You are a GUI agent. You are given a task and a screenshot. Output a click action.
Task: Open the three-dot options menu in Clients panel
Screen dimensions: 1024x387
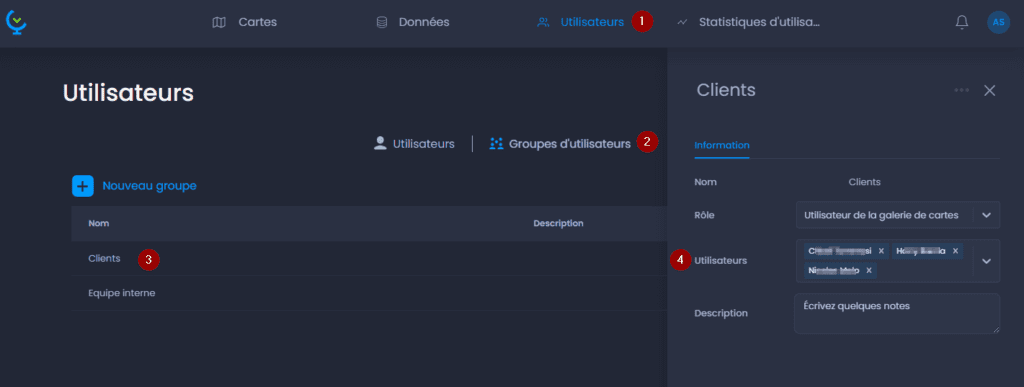(961, 90)
